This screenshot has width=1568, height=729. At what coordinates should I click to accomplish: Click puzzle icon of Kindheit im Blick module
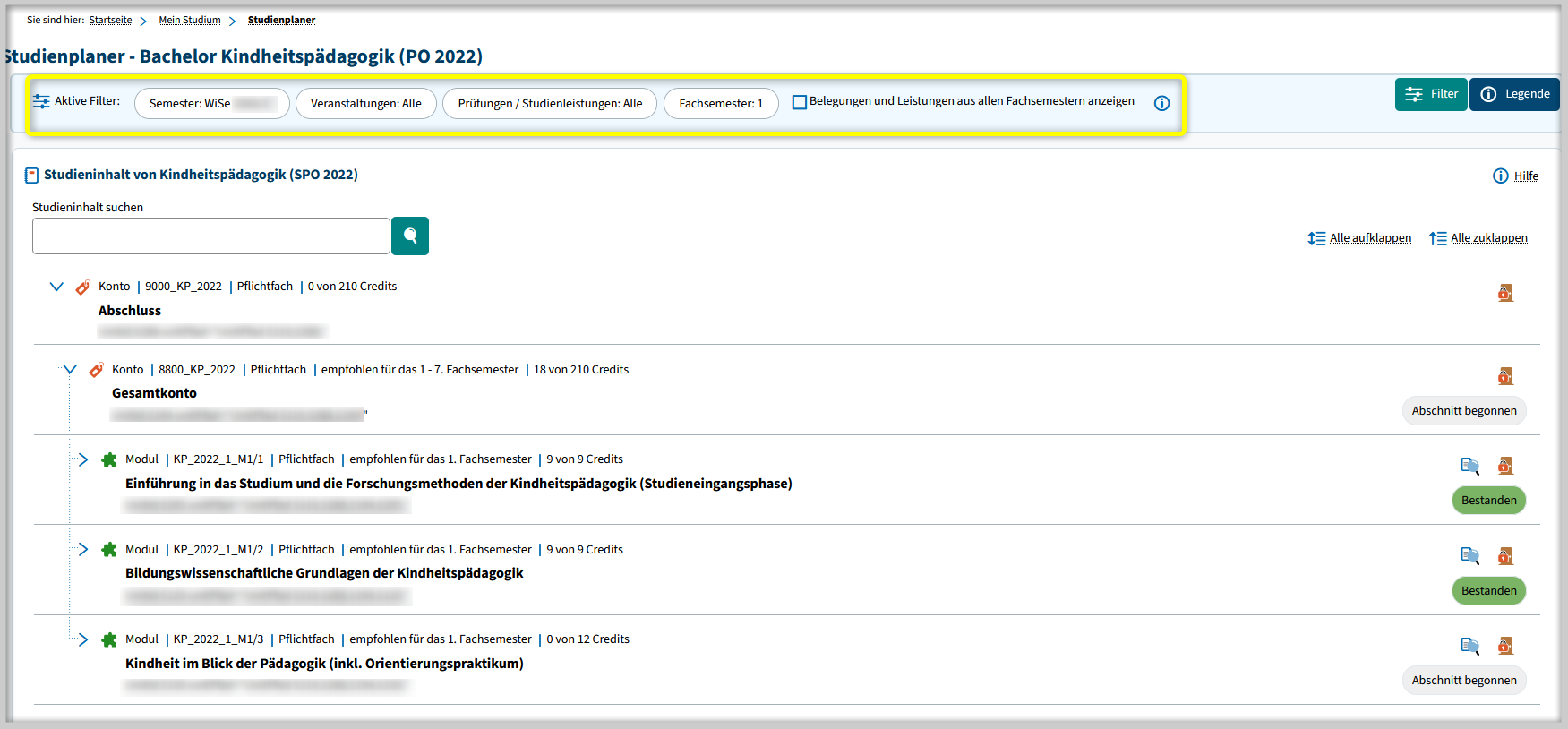pos(109,639)
